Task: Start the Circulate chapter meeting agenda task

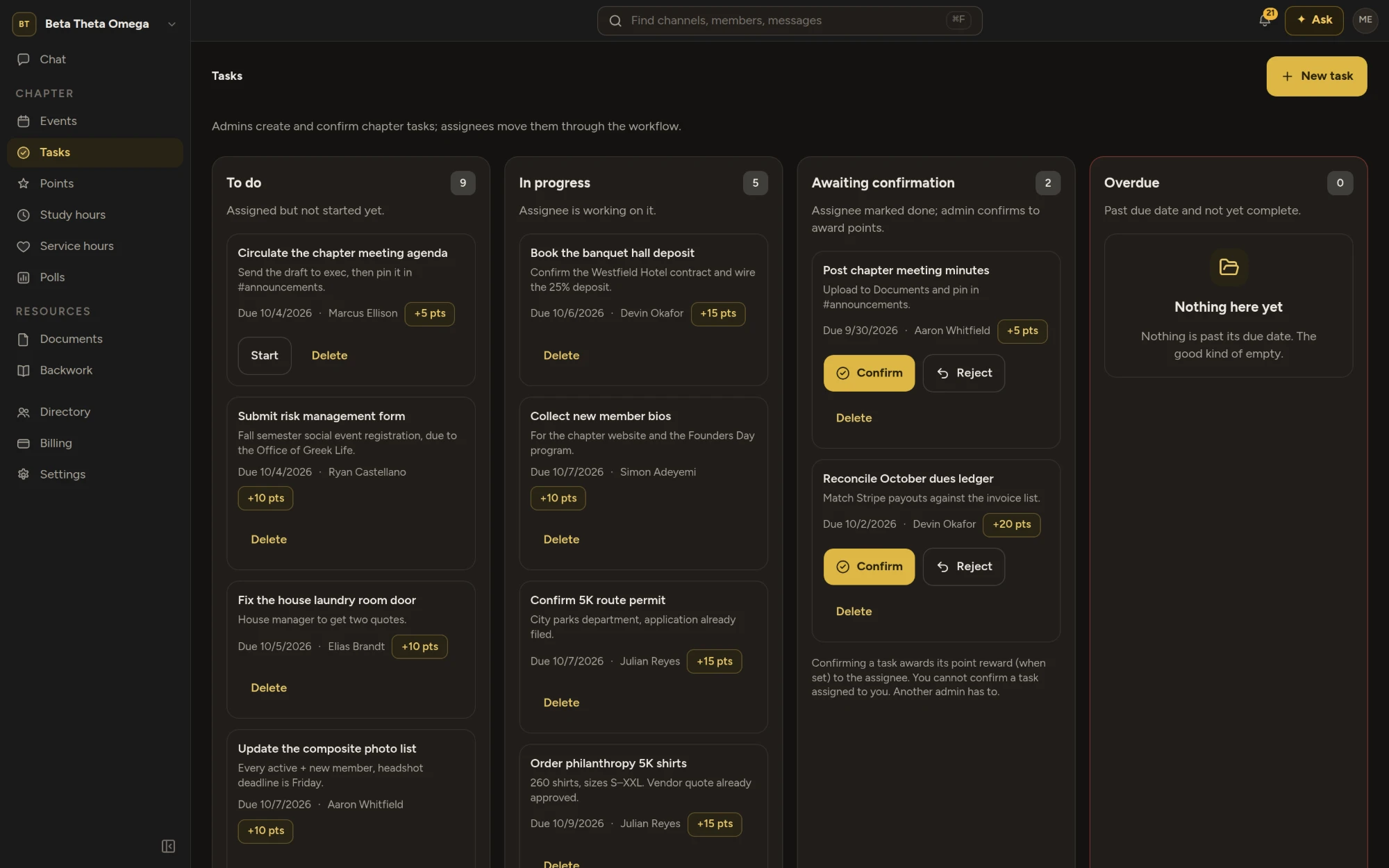Action: tap(265, 356)
